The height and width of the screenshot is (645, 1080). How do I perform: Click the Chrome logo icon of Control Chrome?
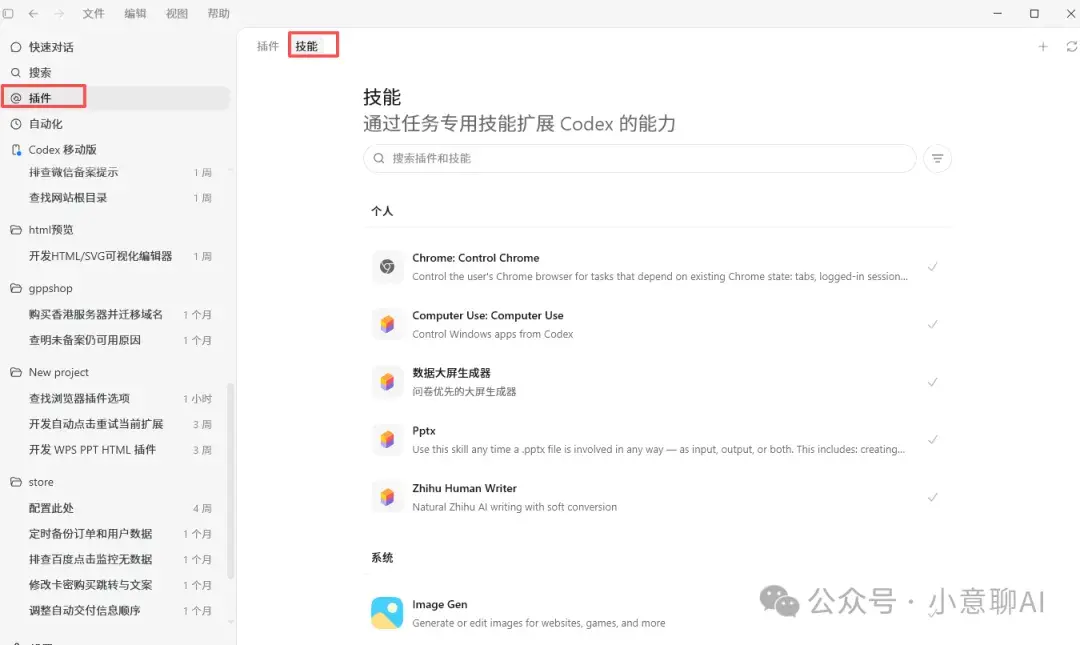coord(387,267)
